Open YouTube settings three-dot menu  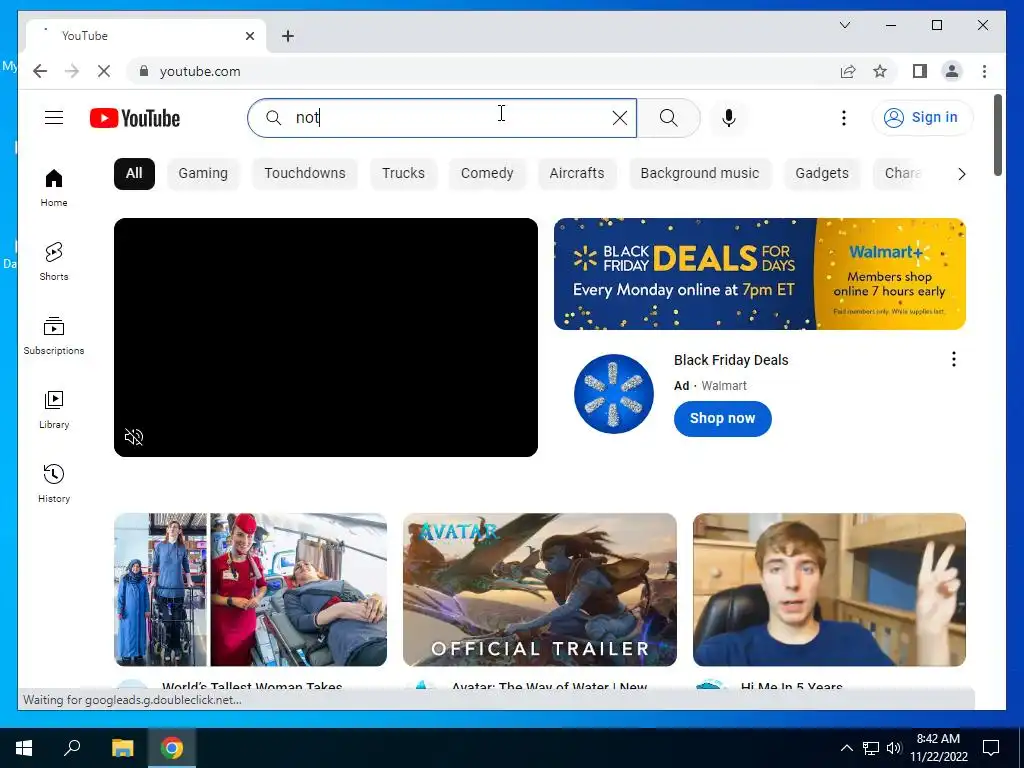(844, 118)
